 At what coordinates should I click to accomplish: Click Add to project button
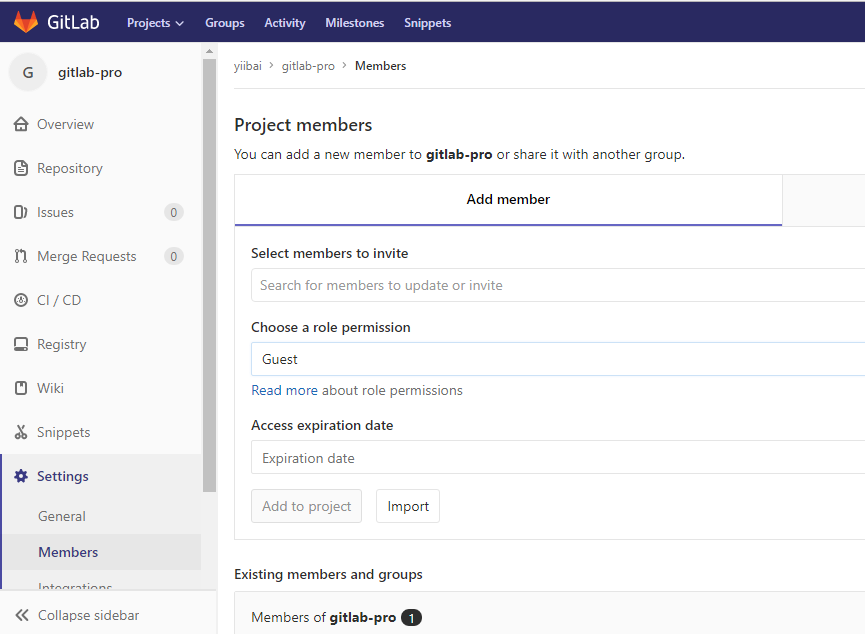[306, 506]
